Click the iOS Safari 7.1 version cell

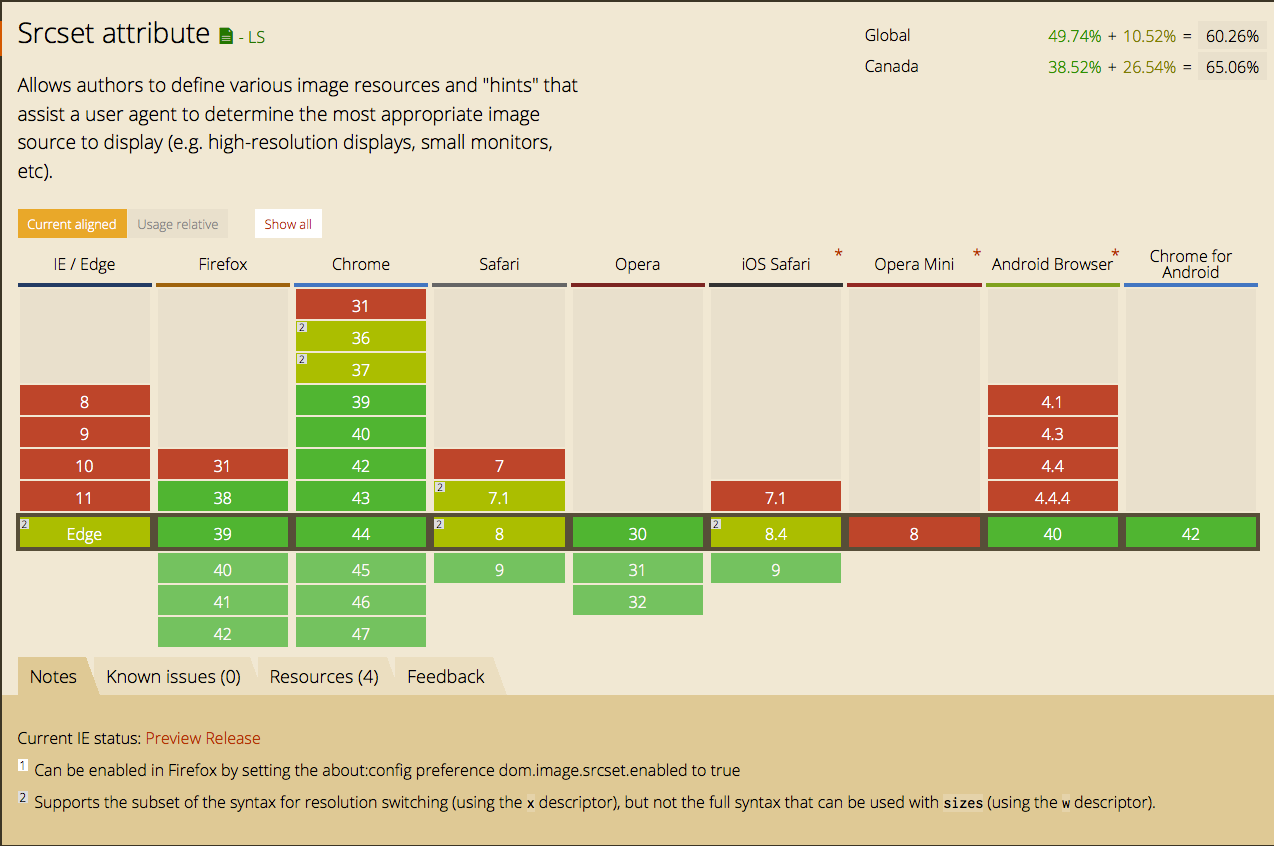tap(776, 497)
